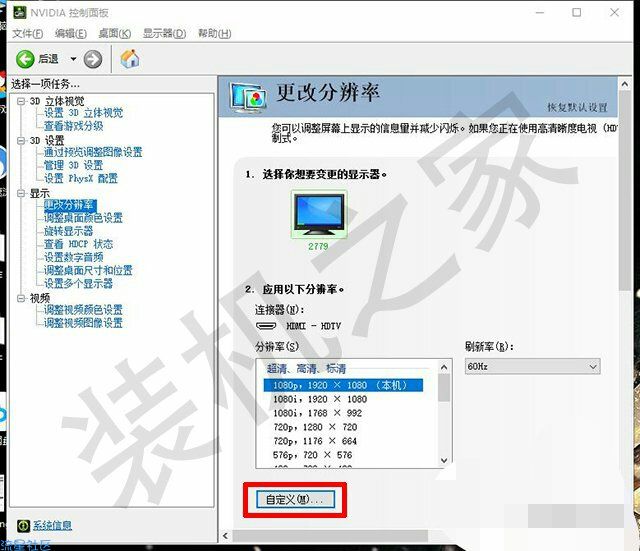
Task: Open 设置数字音频 task
Action: pyautogui.click(x=73, y=257)
